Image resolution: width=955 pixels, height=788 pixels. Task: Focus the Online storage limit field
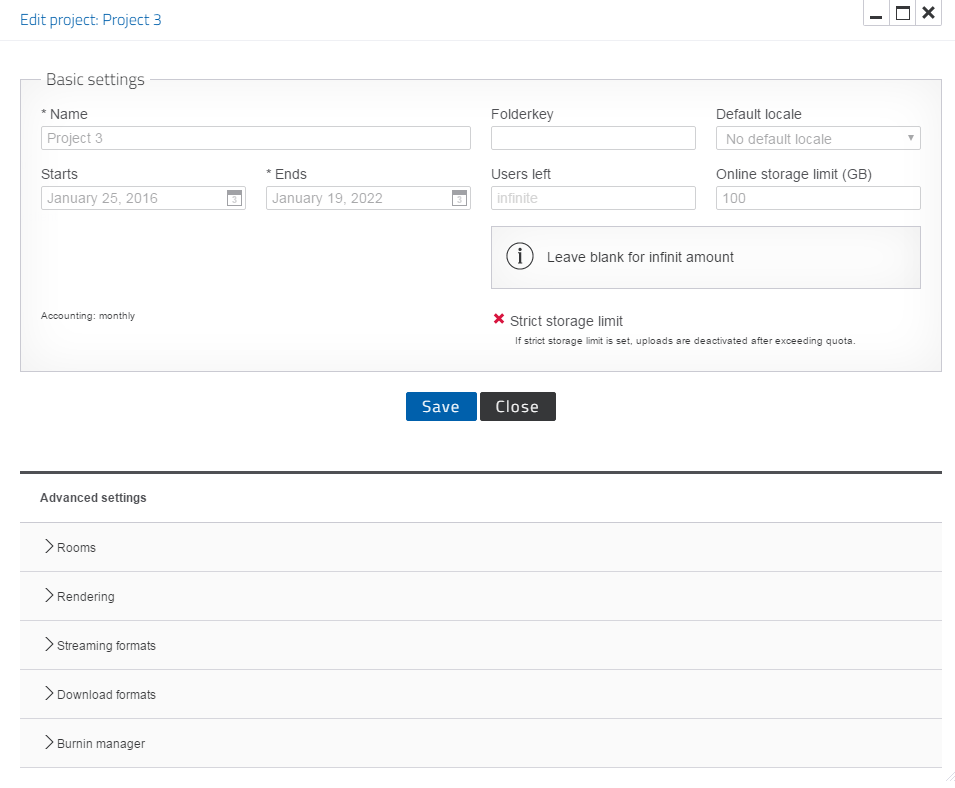818,198
